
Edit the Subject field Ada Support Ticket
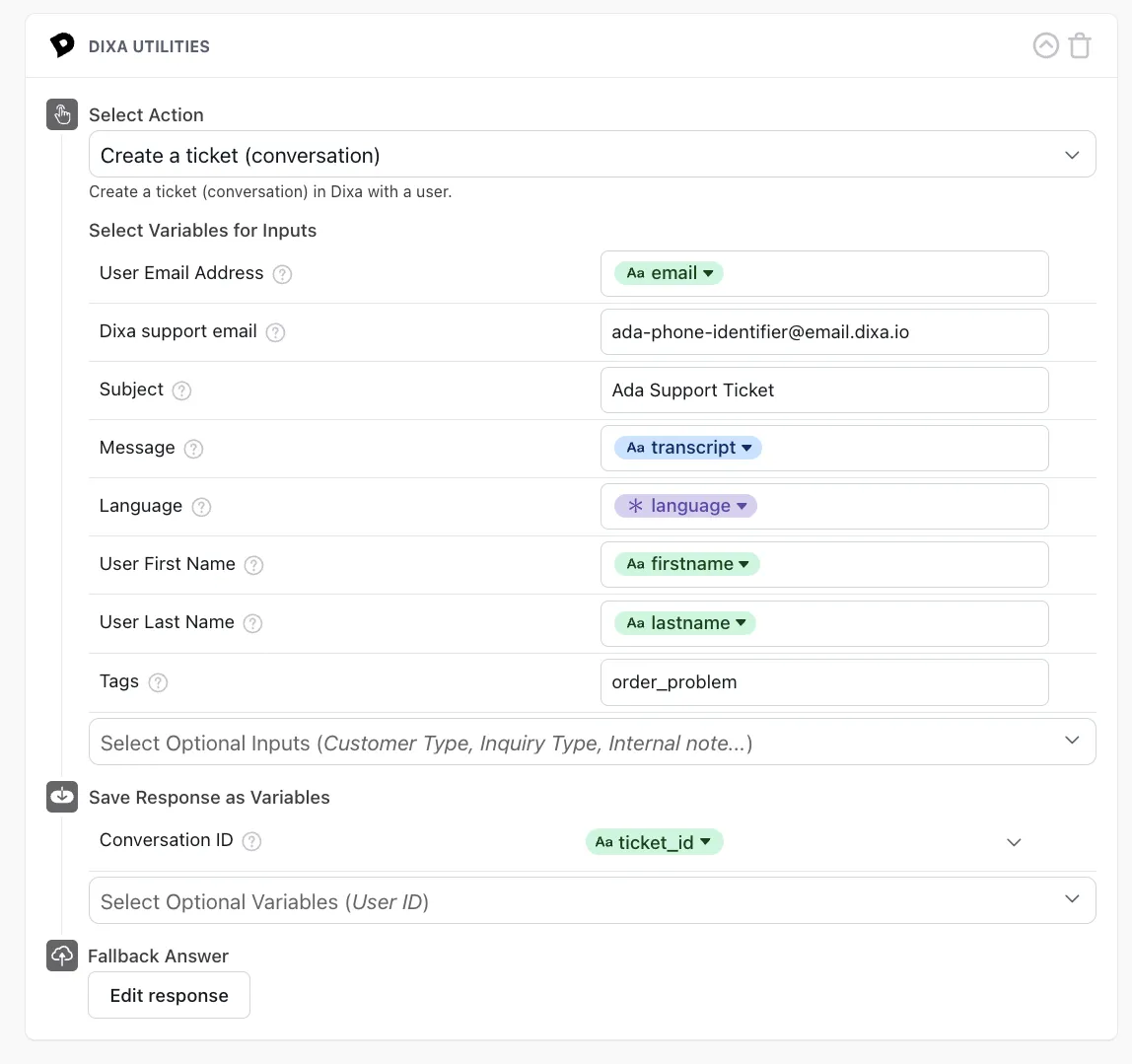tap(824, 390)
